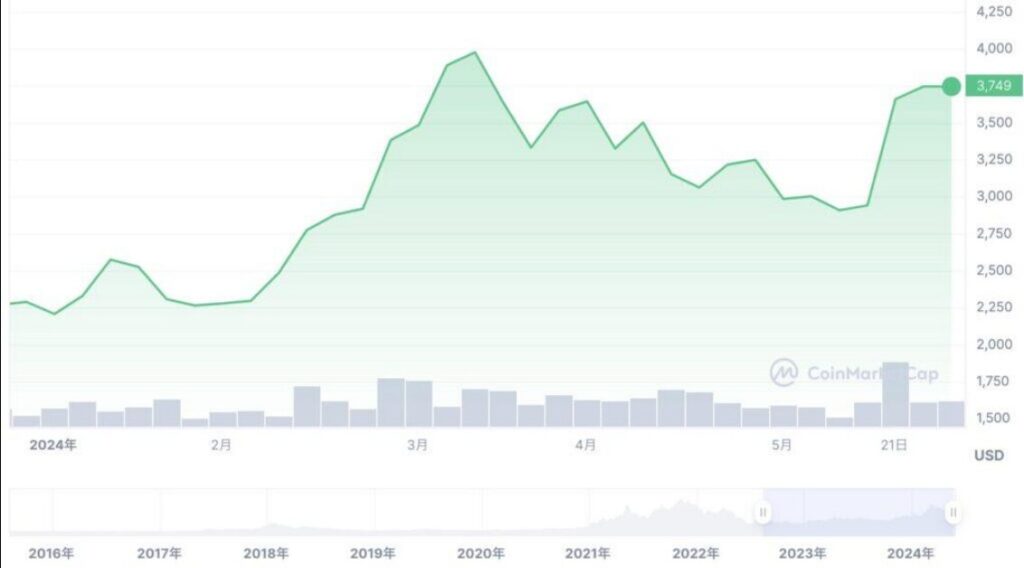Click the tallest volume bar above 21日
This screenshot has height=568, width=1024.
895,395
